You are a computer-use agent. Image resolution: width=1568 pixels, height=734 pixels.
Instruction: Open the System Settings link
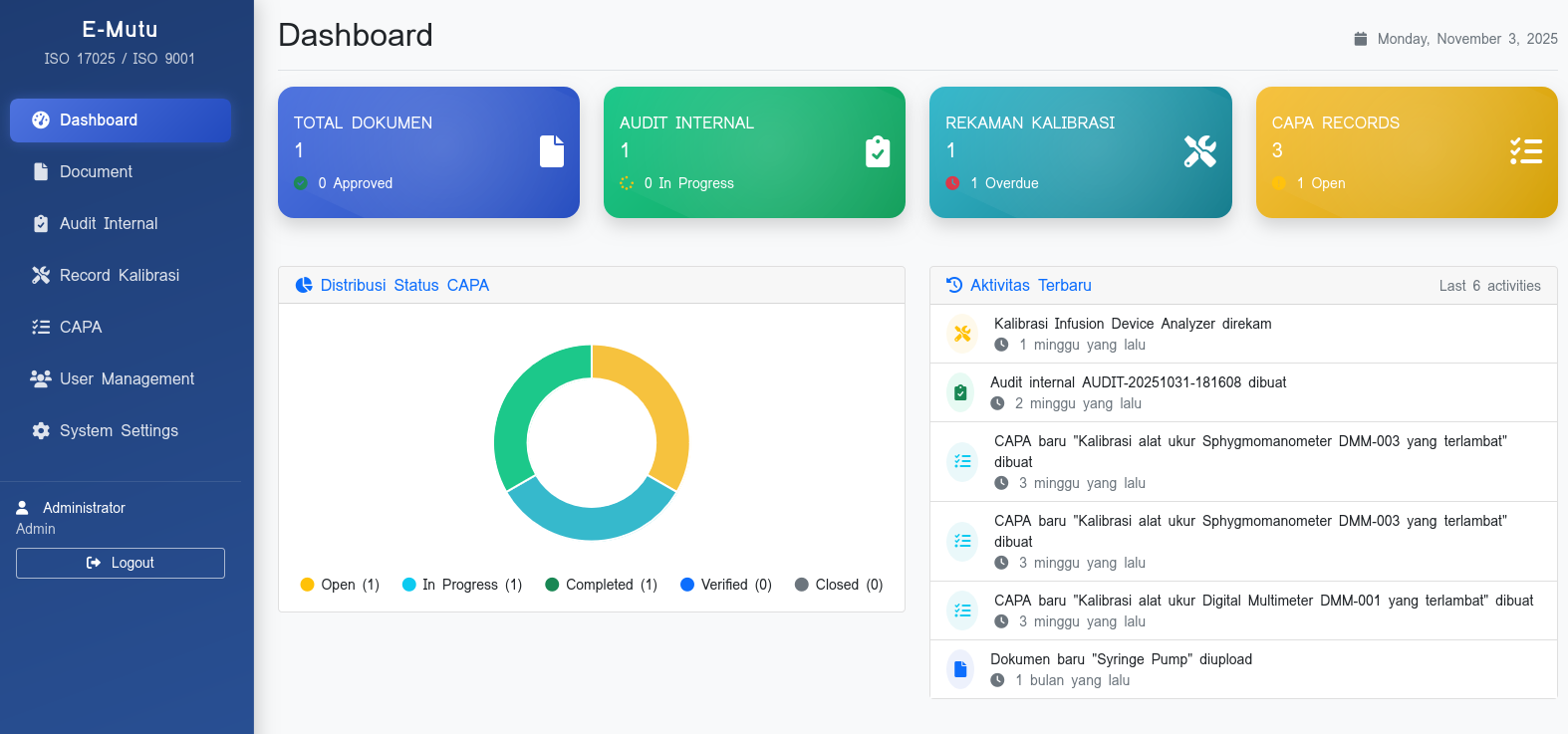click(x=119, y=431)
